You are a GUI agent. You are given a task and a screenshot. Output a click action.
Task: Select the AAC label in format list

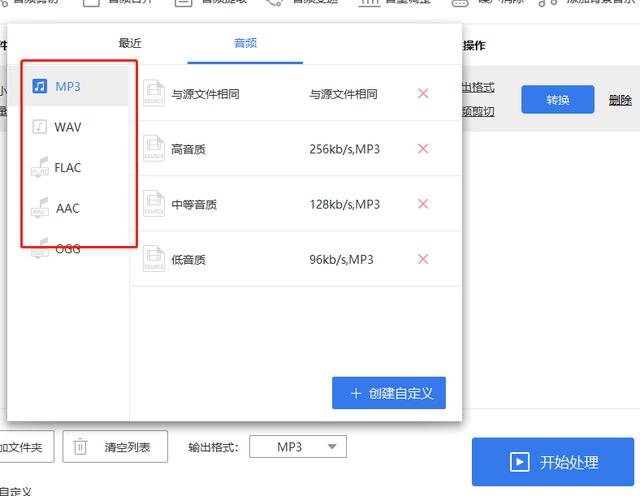pyautogui.click(x=68, y=208)
